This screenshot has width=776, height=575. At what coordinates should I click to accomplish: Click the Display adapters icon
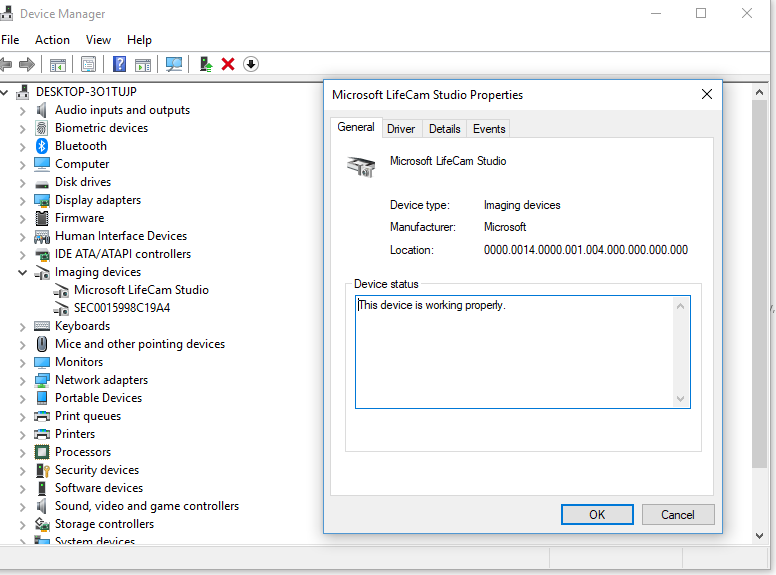pos(42,200)
